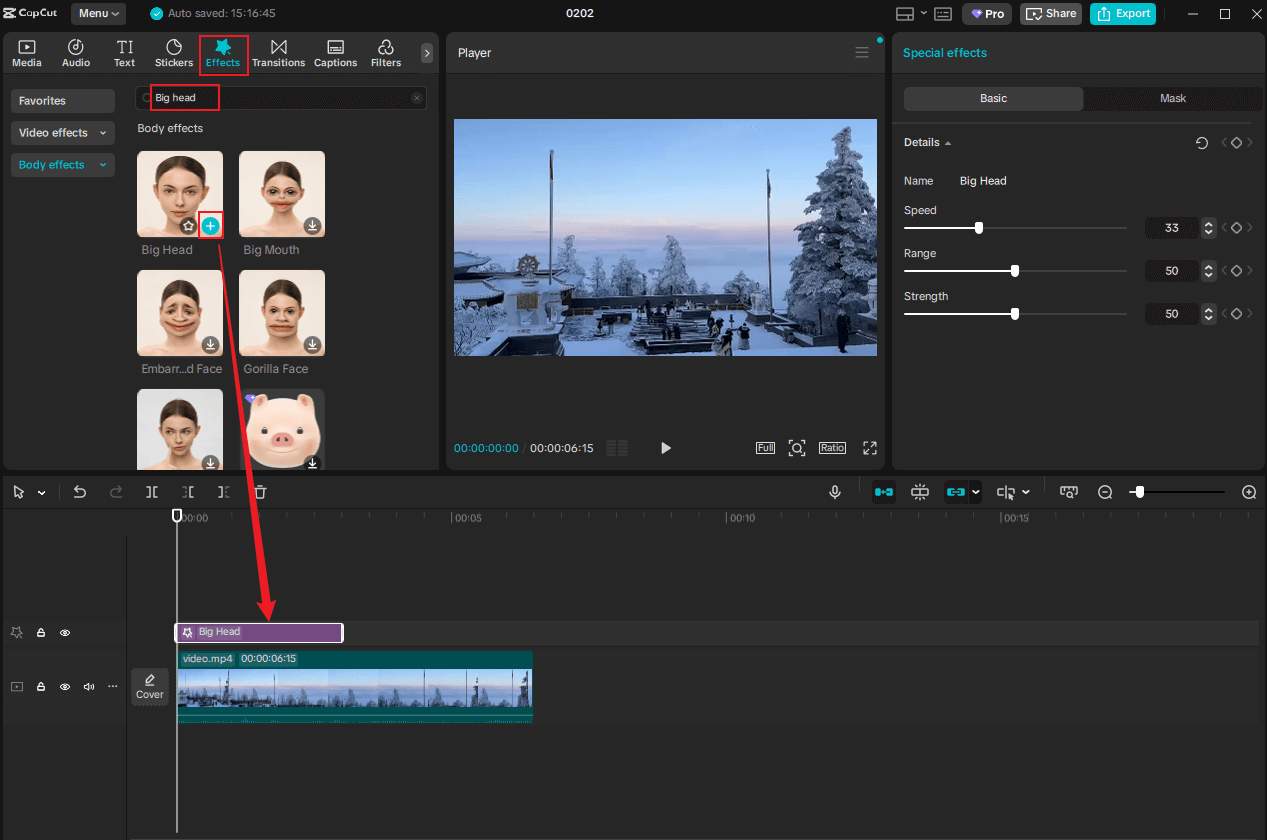1267x840 pixels.
Task: Split the clip at the playhead
Action: [x=151, y=491]
